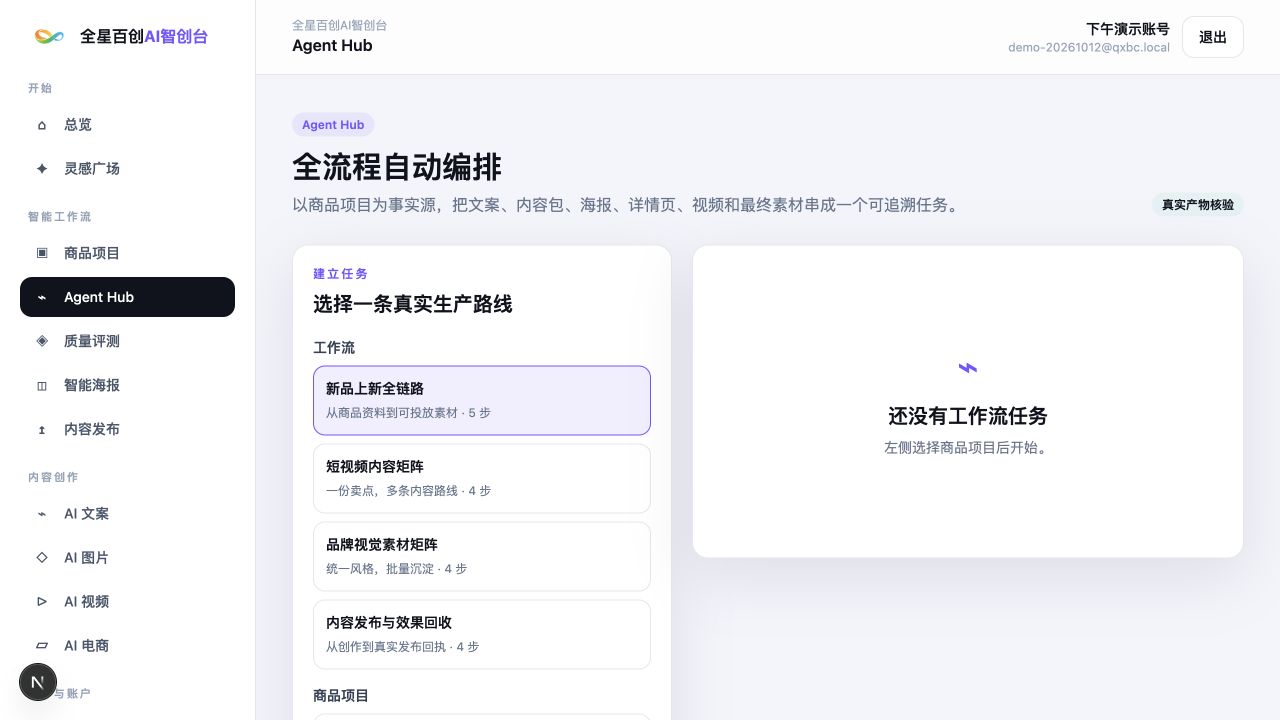
Task: Click the sparkle icon beside 灵感广场
Action: [x=42, y=169]
